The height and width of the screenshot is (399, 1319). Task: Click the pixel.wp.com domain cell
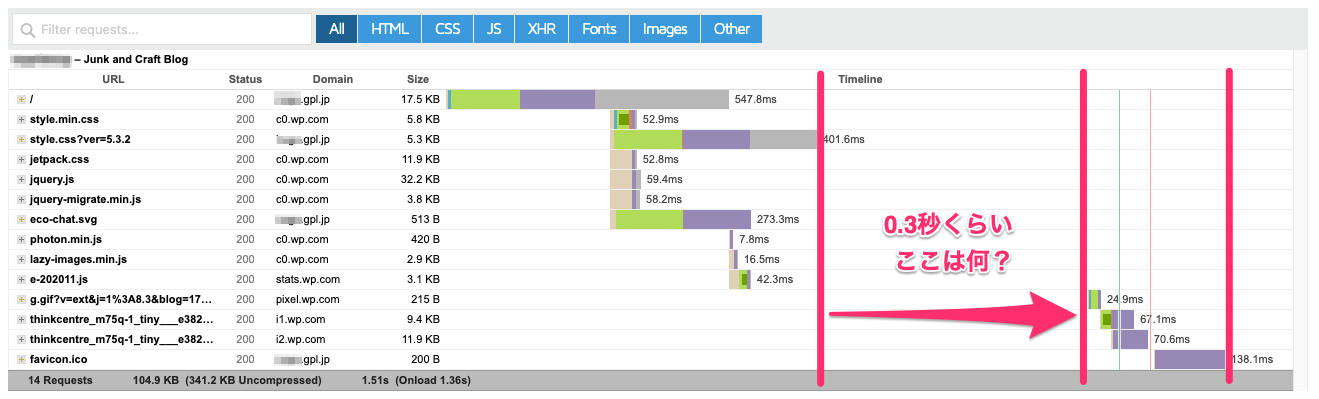(x=308, y=299)
